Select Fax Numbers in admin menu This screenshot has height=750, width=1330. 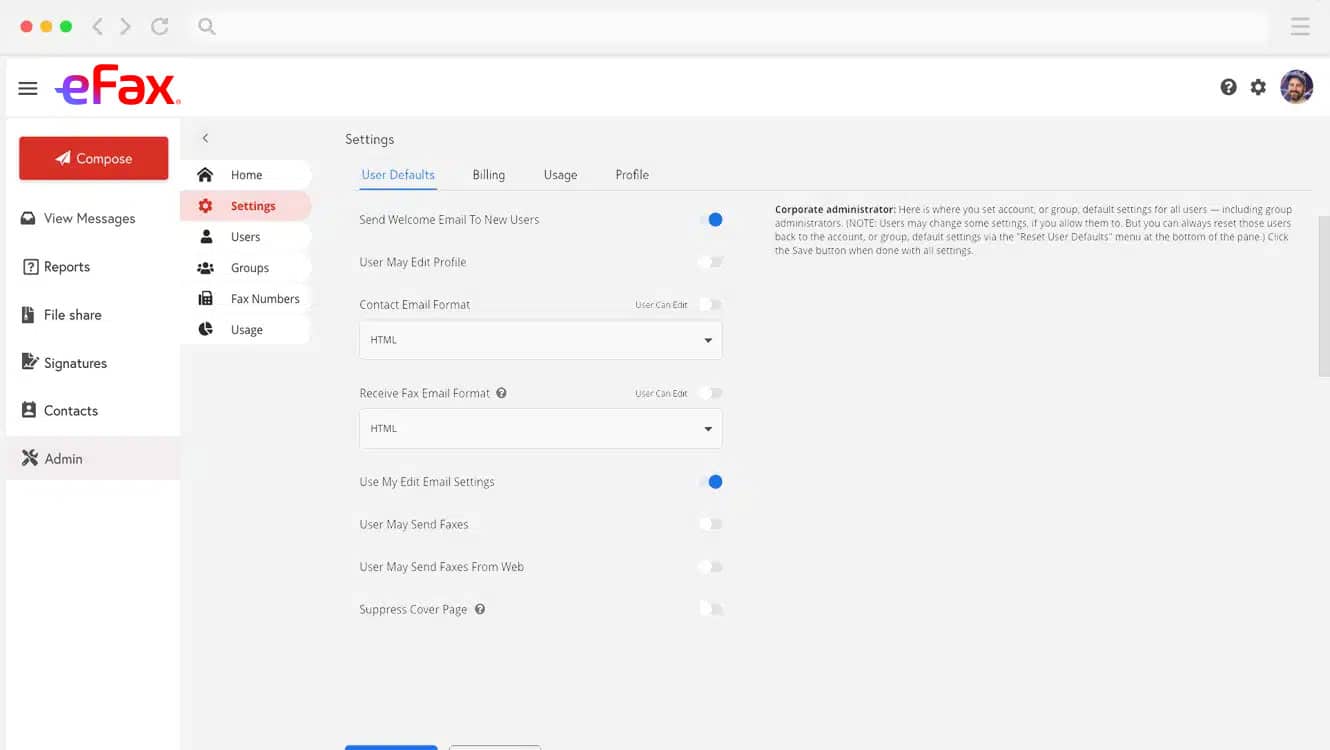(264, 299)
